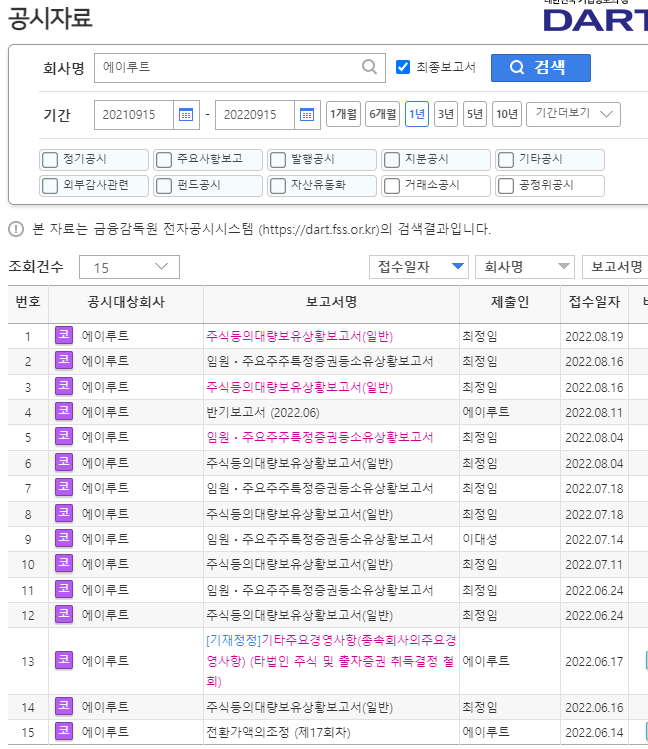Click submitter 이대성 in row 9

[479, 539]
